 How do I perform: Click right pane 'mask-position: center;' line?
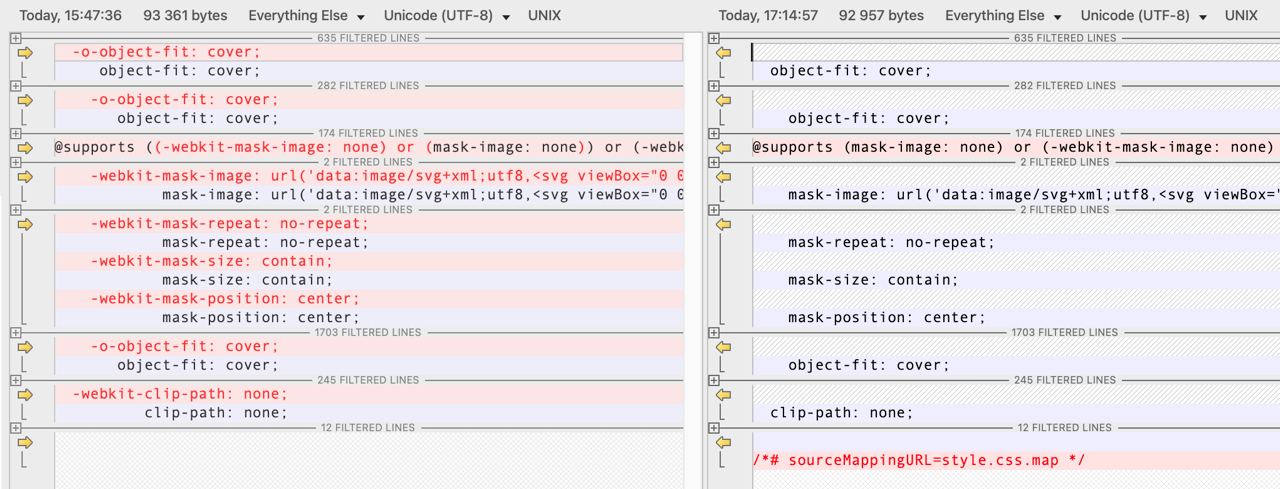1016,318
